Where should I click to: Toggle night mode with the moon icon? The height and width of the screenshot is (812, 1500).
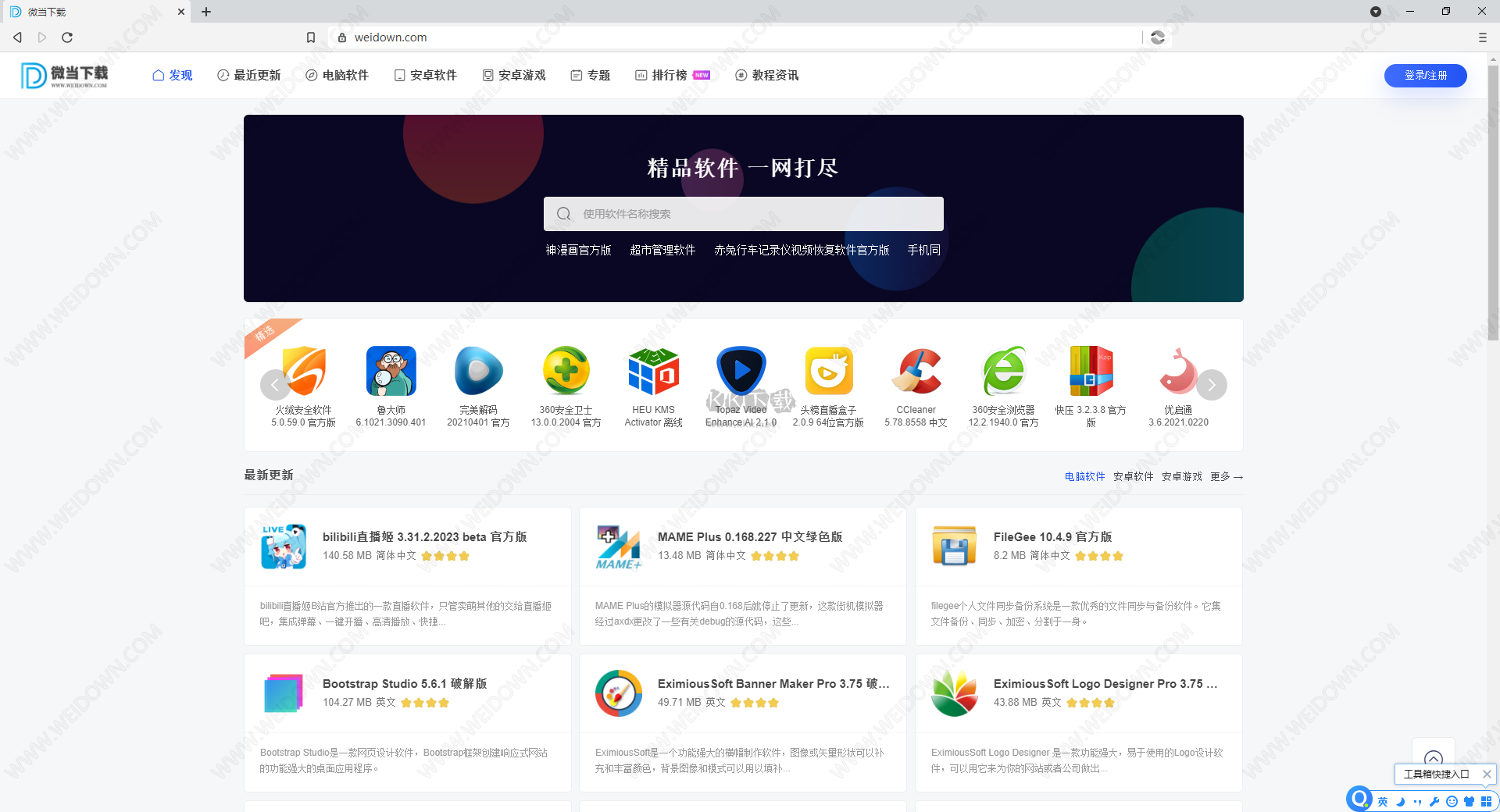pyautogui.click(x=1401, y=801)
